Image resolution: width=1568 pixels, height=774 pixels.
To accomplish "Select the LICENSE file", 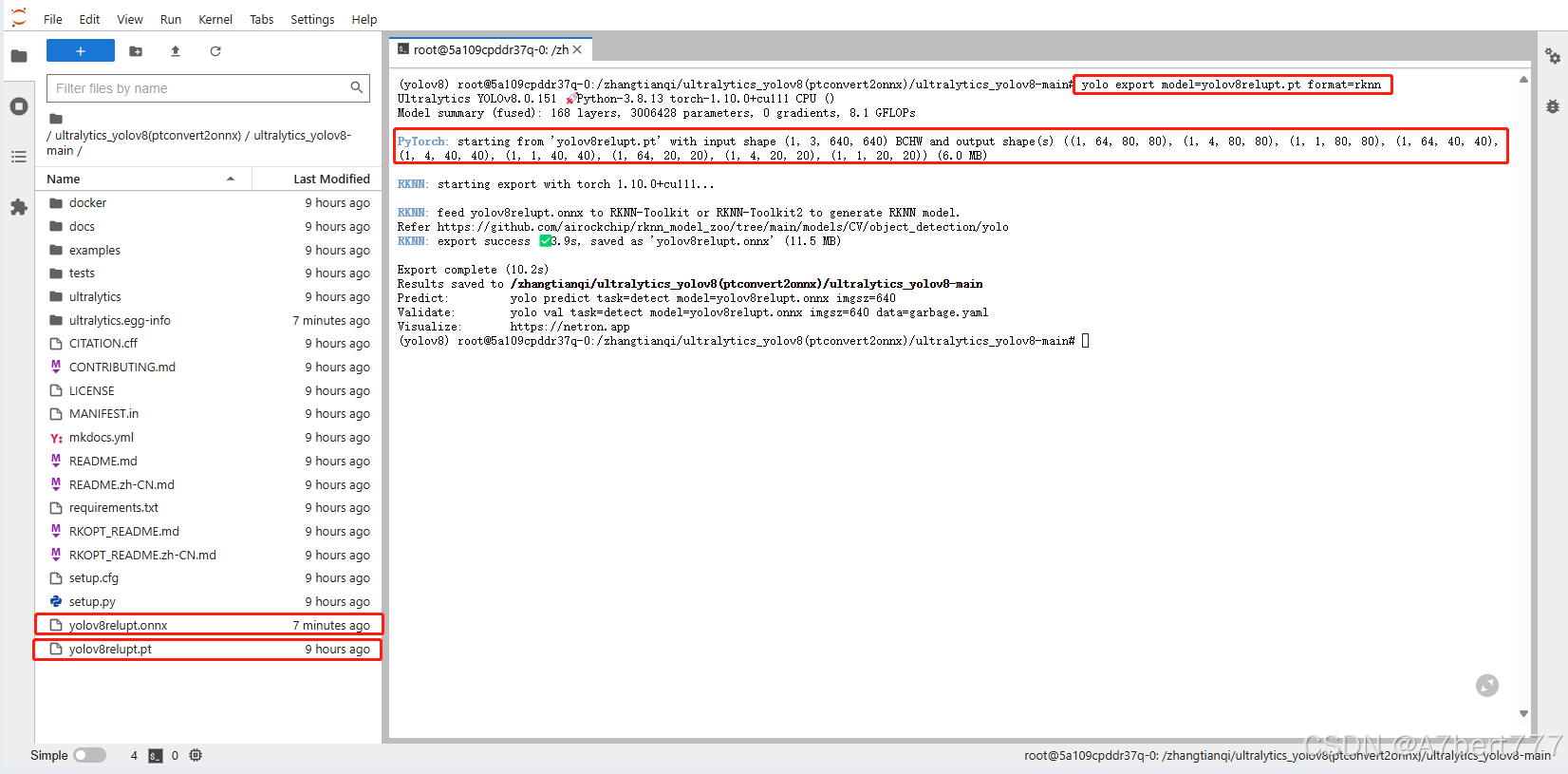I will point(209,391).
